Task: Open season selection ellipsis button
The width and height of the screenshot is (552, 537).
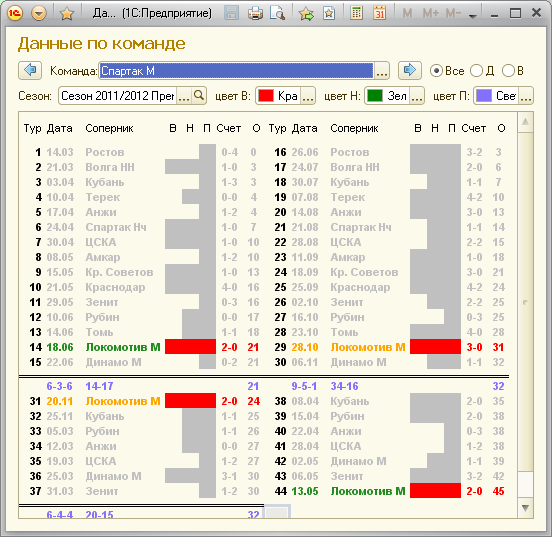Action: 184,96
